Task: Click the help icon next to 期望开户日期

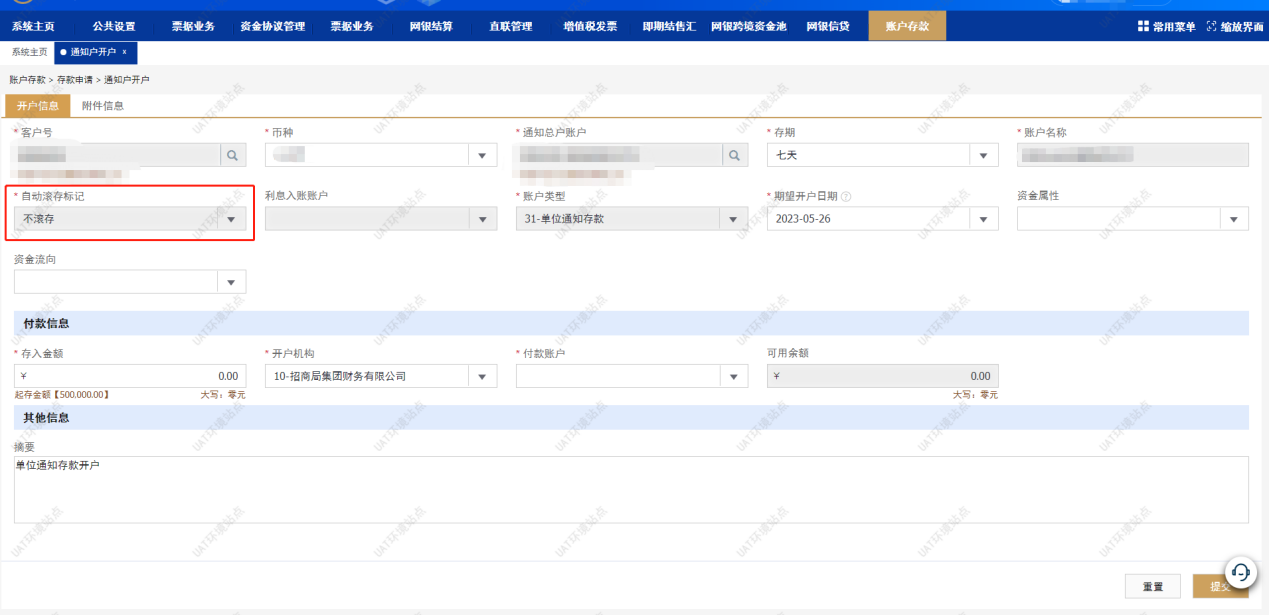Action: (846, 196)
